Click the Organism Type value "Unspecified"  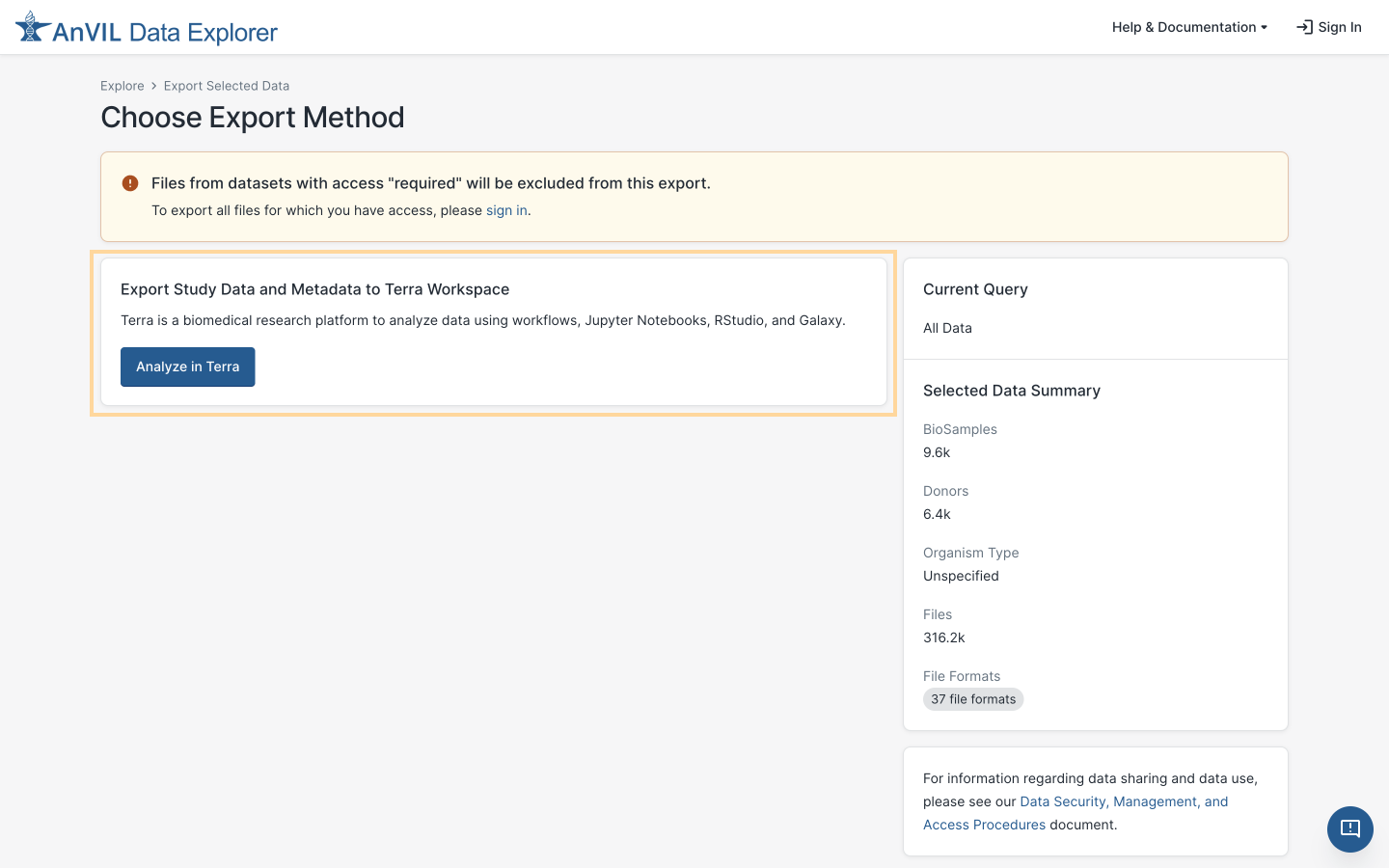(961, 576)
